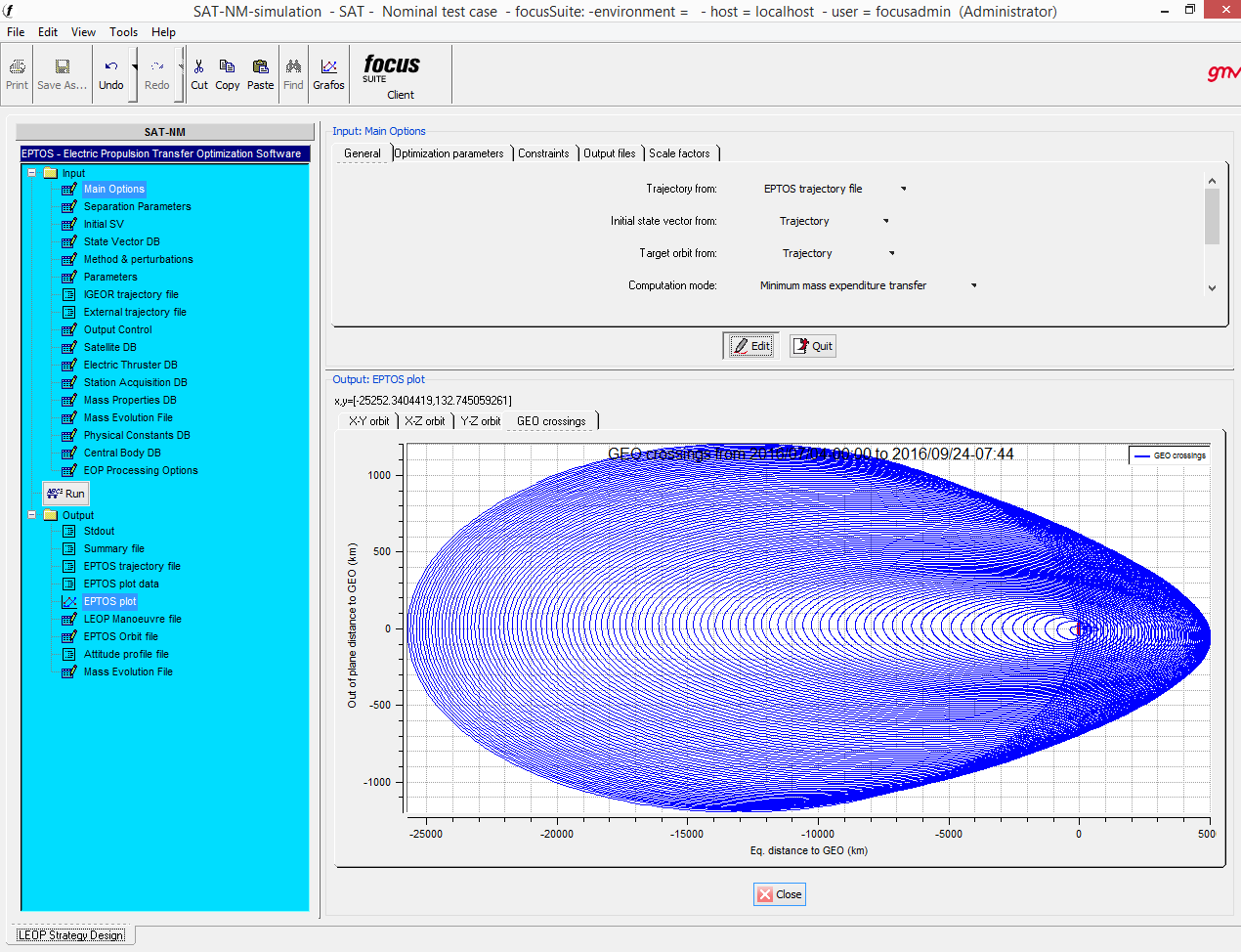This screenshot has width=1241, height=952.
Task: Collapse the Input folder tree node
Action: click(32, 173)
